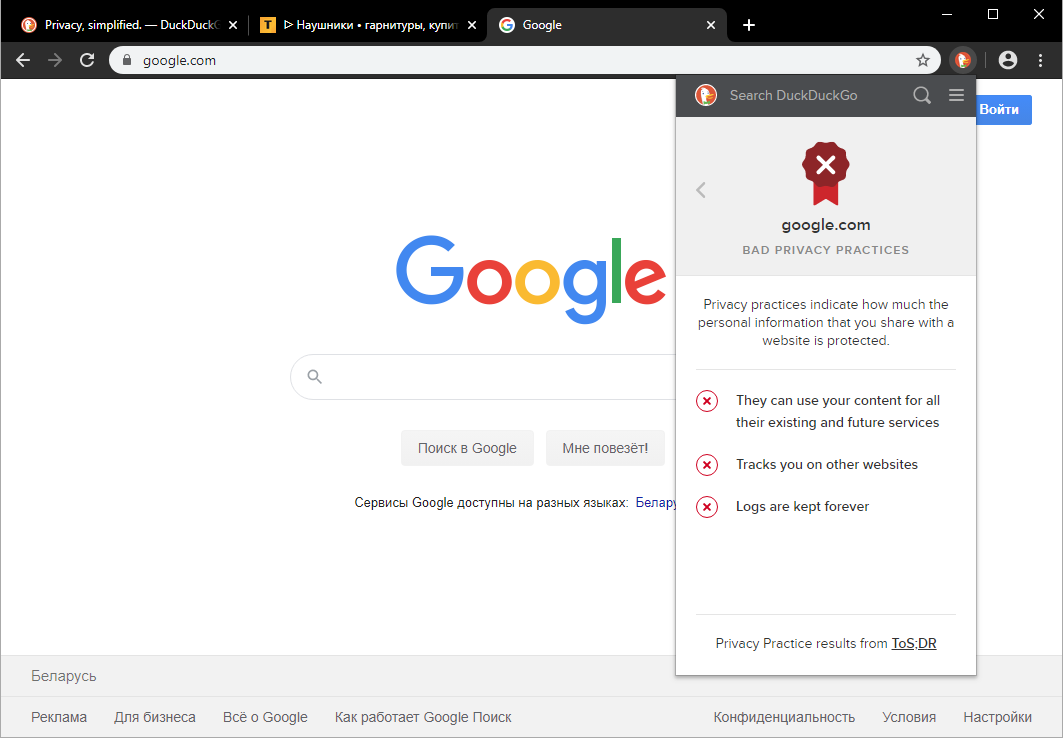
Task: Click the X icon beside 'They can use your content'
Action: tap(706, 401)
